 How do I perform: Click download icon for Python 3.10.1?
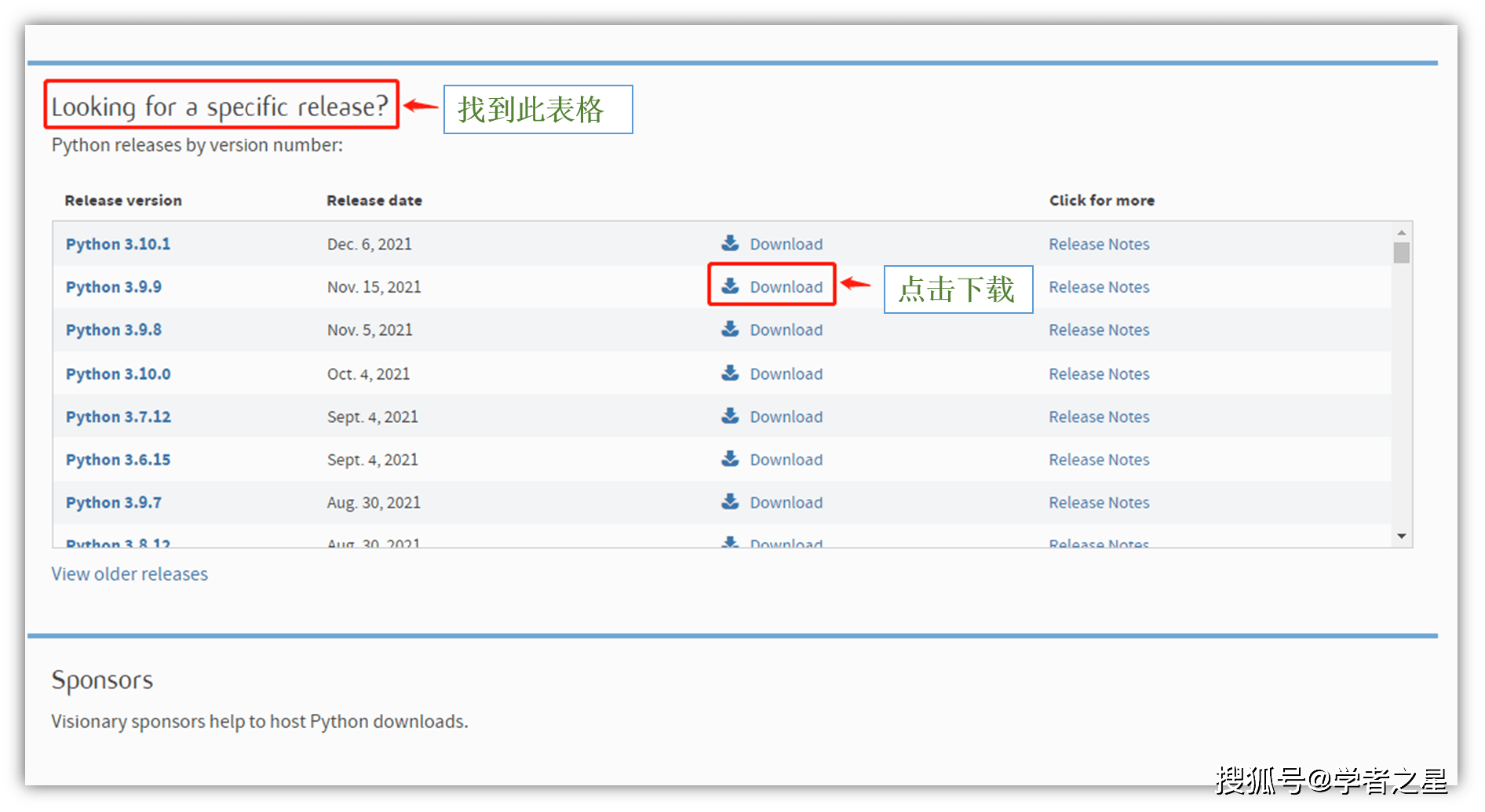coord(730,243)
